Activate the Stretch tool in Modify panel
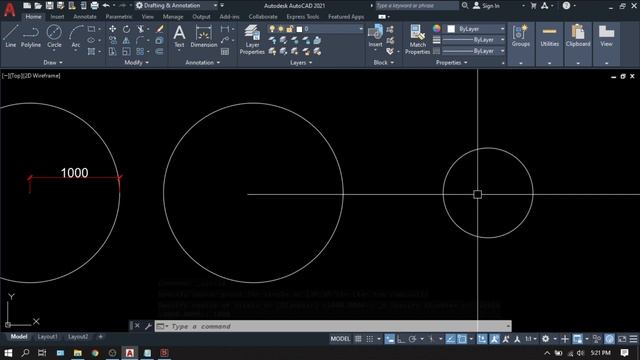 click(x=112, y=52)
